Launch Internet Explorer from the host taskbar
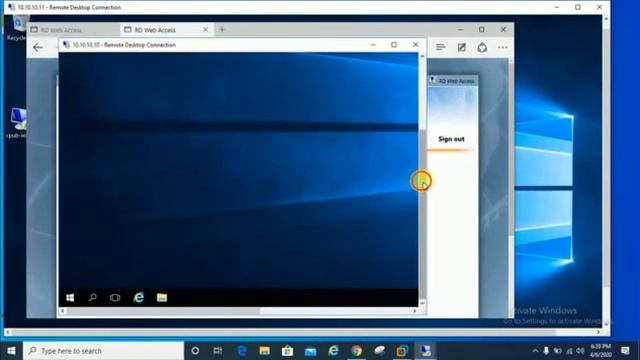The image size is (640, 360). [333, 351]
